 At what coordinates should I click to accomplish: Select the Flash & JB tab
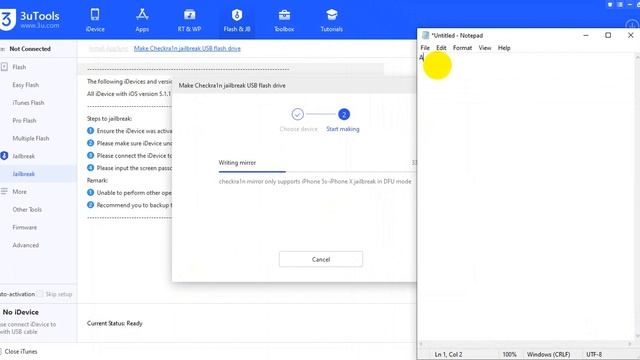[x=237, y=20]
